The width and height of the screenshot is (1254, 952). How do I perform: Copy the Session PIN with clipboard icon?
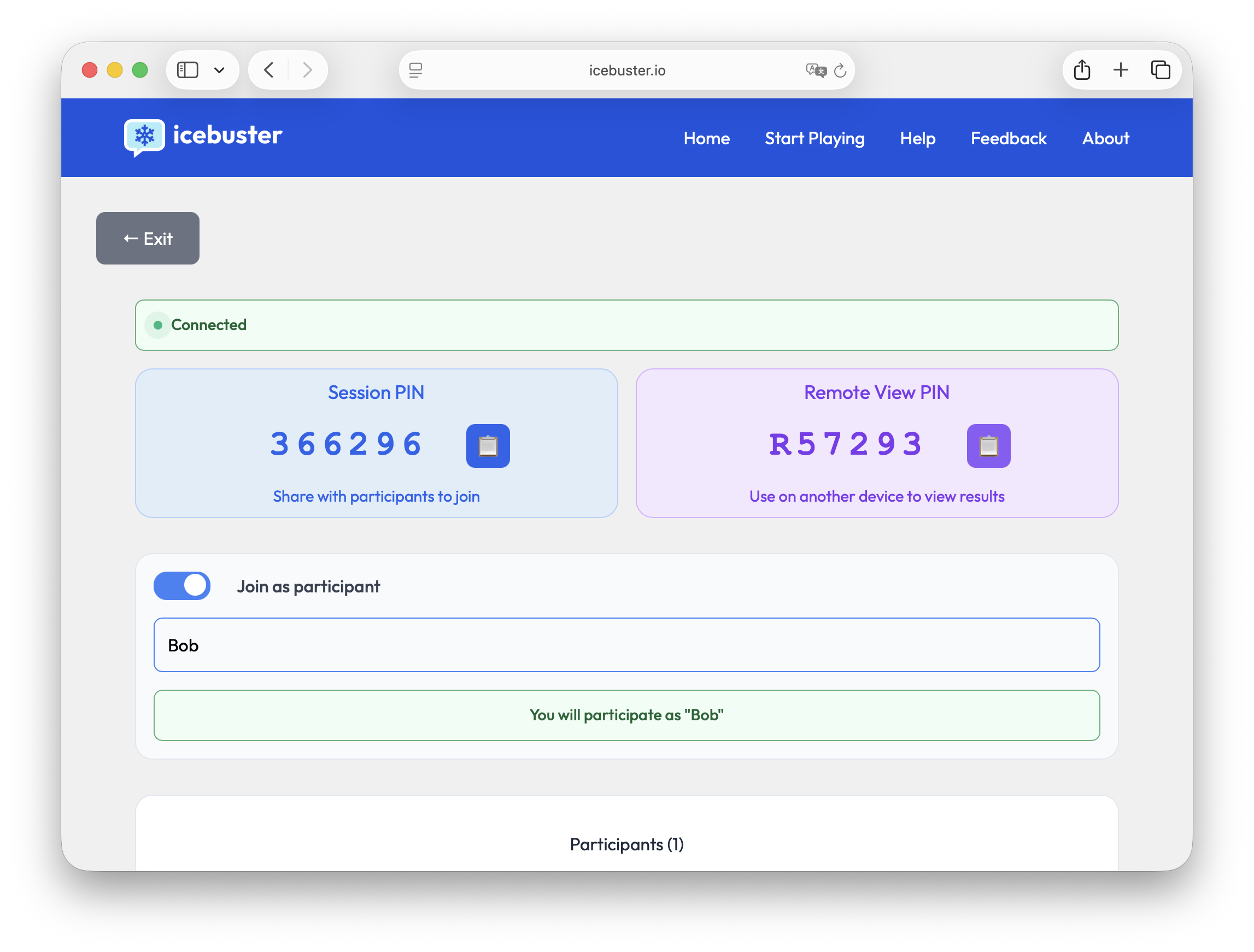[488, 446]
